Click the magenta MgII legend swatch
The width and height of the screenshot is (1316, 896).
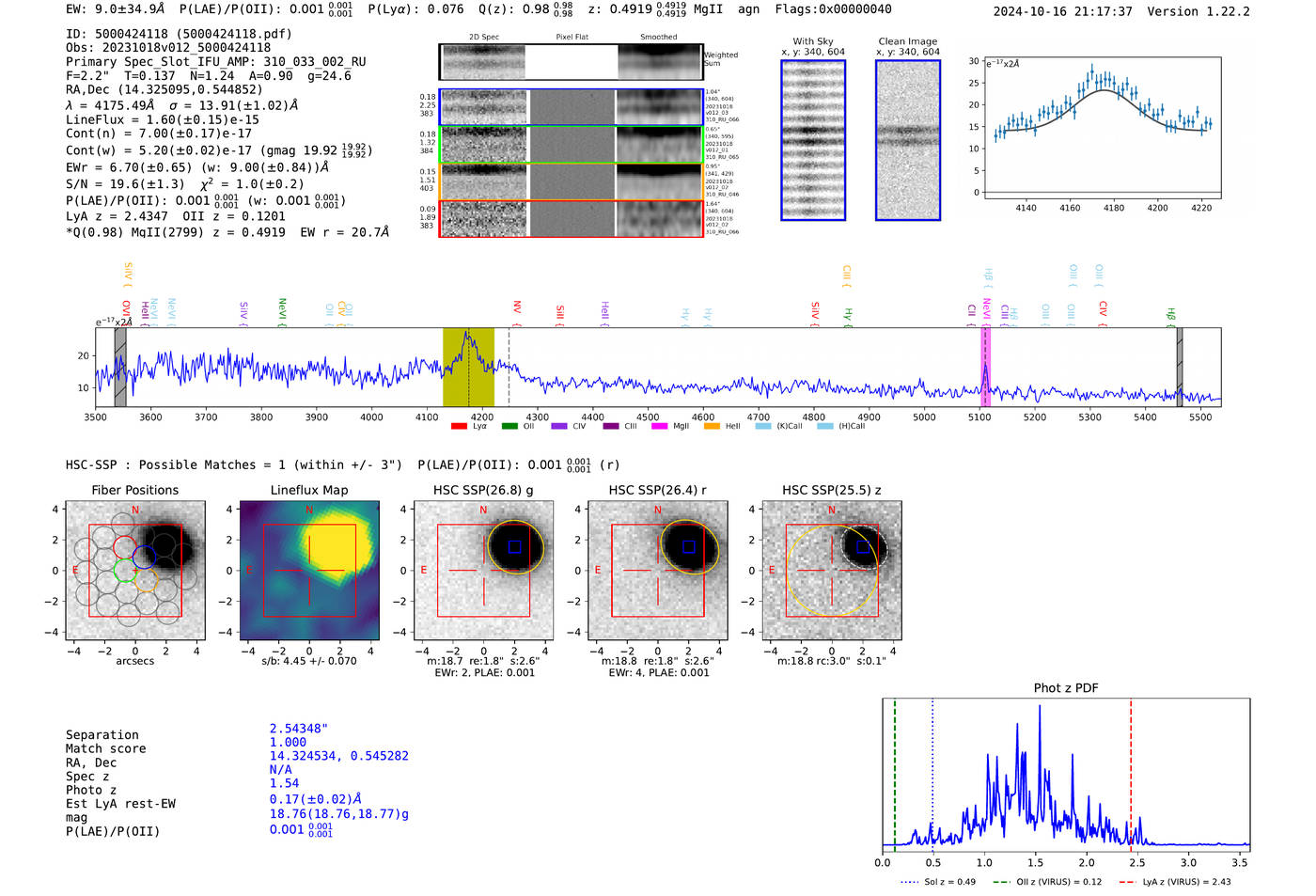tap(659, 426)
